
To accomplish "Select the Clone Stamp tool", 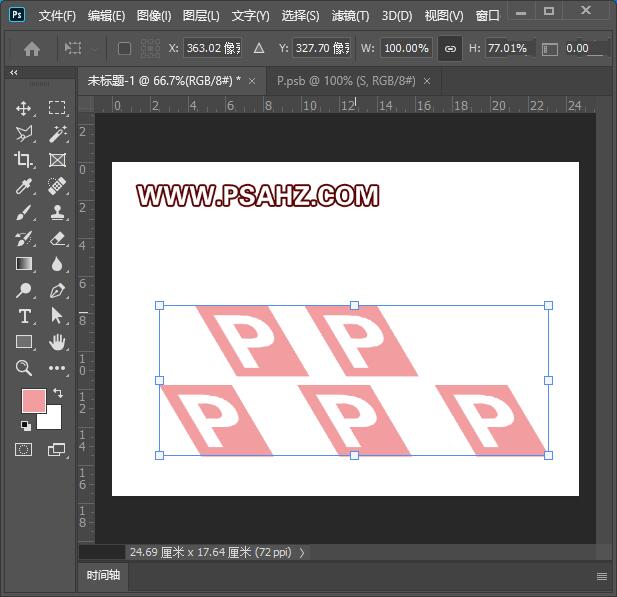I will (x=57, y=213).
